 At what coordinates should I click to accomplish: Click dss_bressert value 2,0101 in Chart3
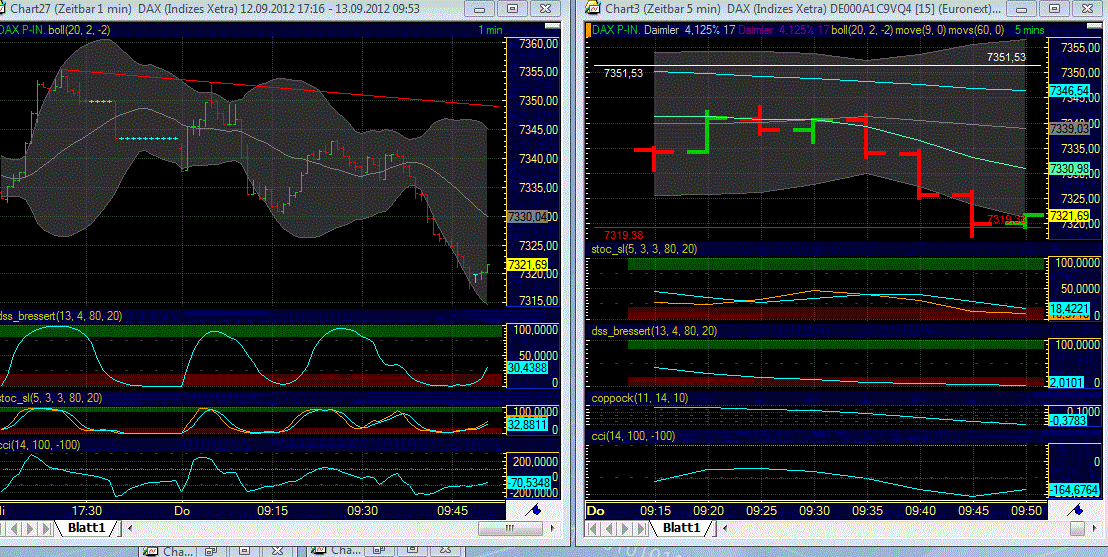click(x=1069, y=382)
